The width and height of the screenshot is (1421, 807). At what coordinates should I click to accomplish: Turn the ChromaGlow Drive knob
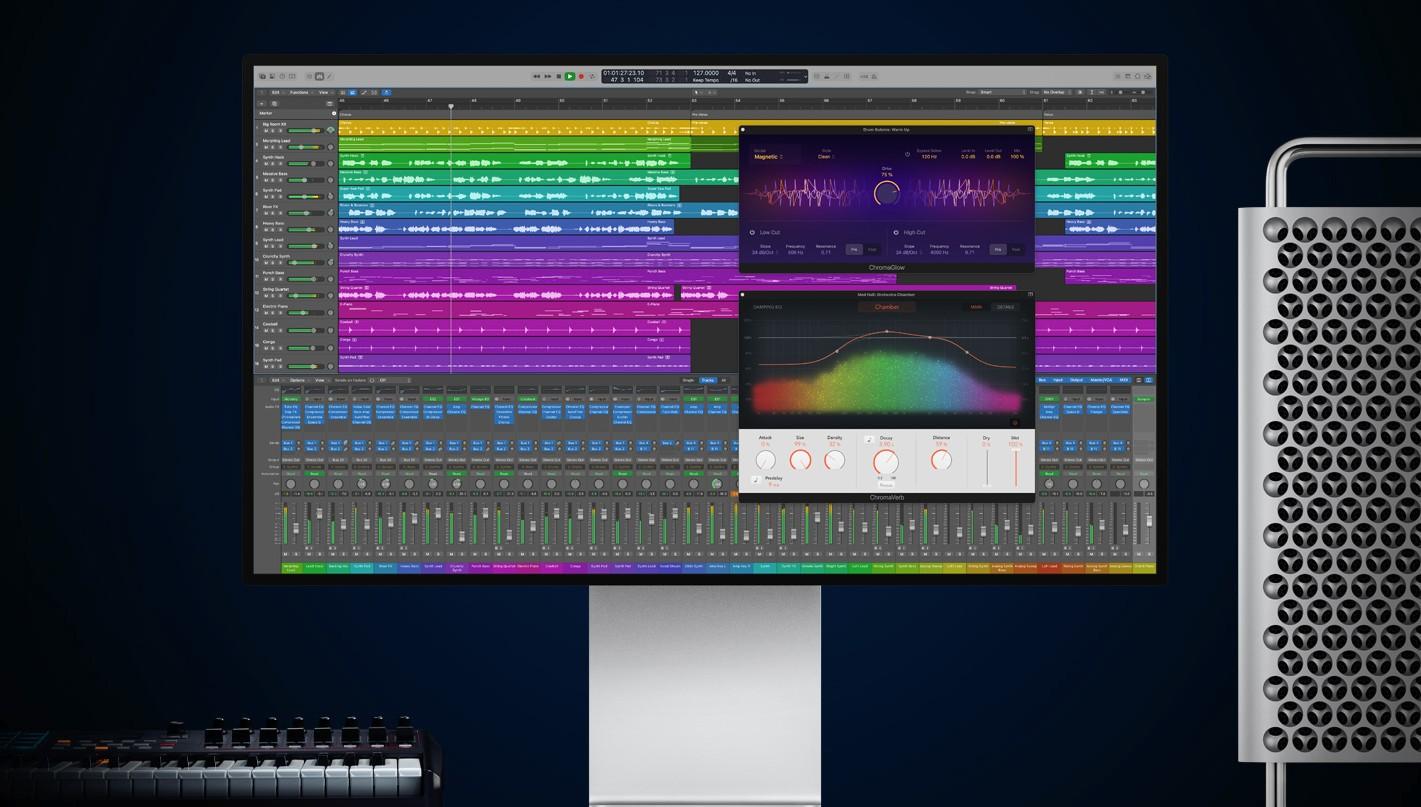tap(887, 193)
